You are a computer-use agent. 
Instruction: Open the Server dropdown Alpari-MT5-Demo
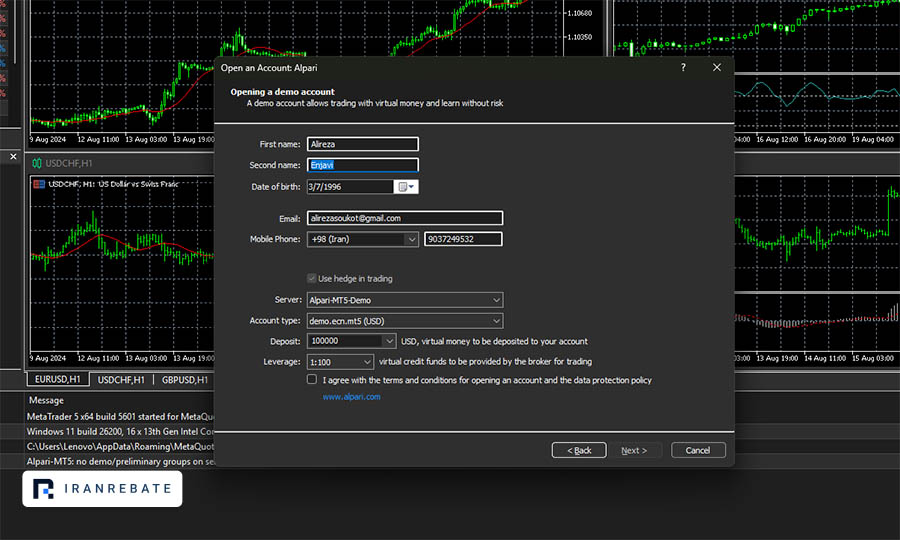pyautogui.click(x=405, y=300)
